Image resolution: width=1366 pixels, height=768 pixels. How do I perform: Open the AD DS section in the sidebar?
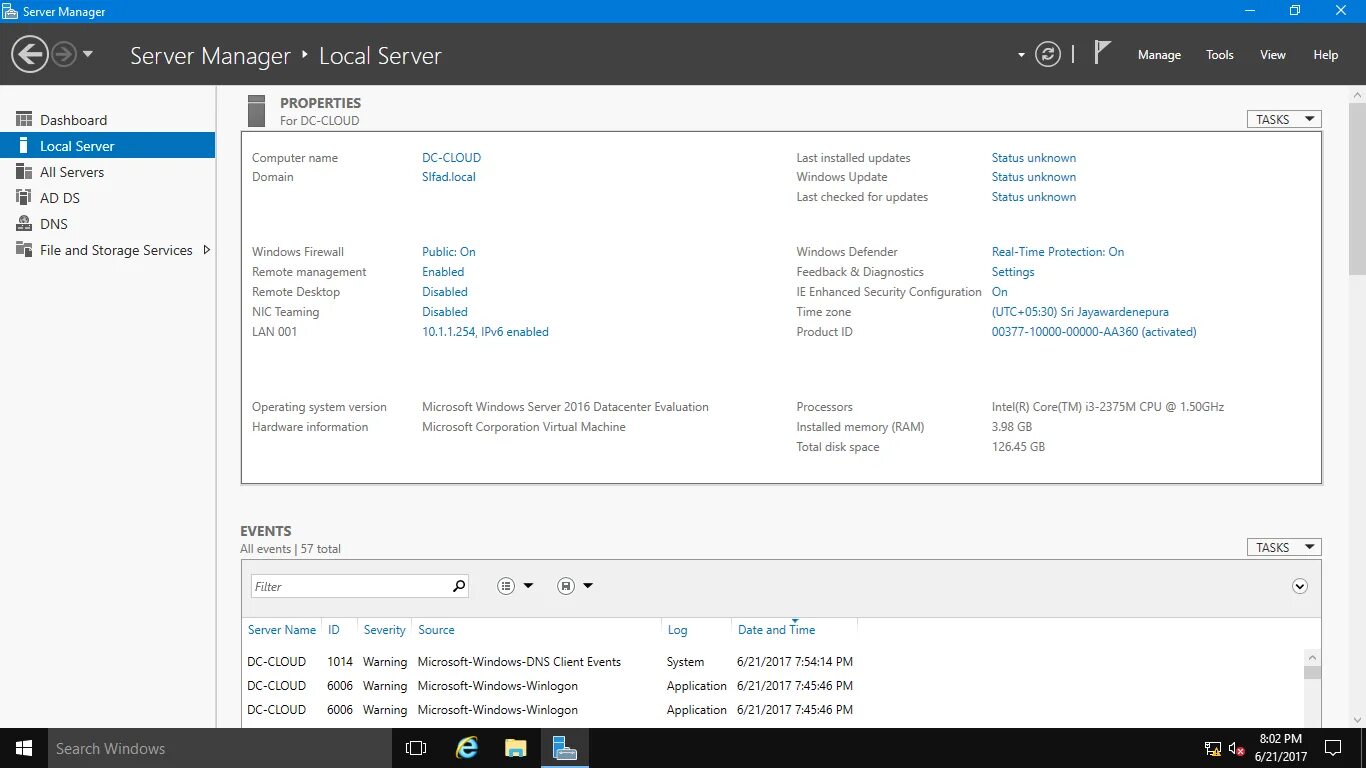click(x=57, y=197)
